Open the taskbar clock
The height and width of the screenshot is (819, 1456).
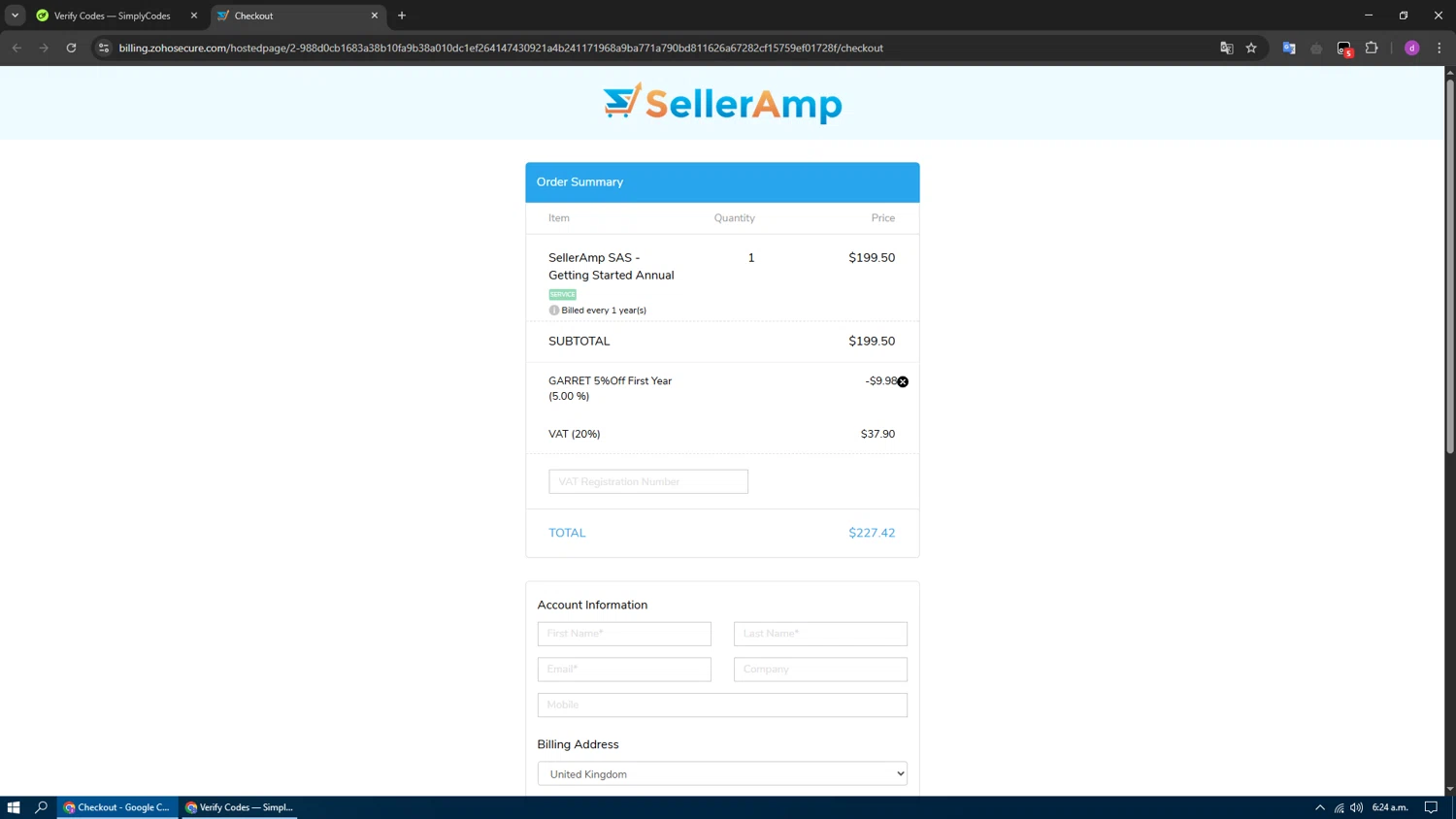(1390, 807)
